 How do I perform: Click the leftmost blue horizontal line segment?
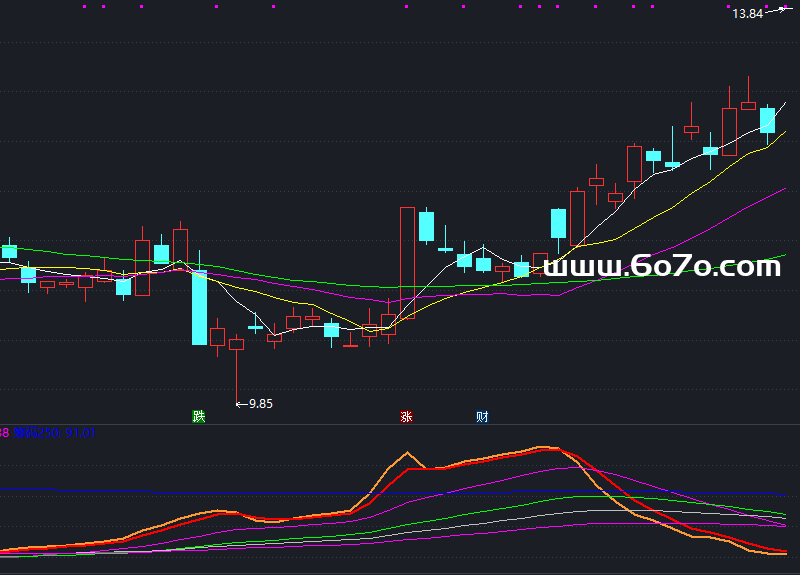tap(77, 491)
